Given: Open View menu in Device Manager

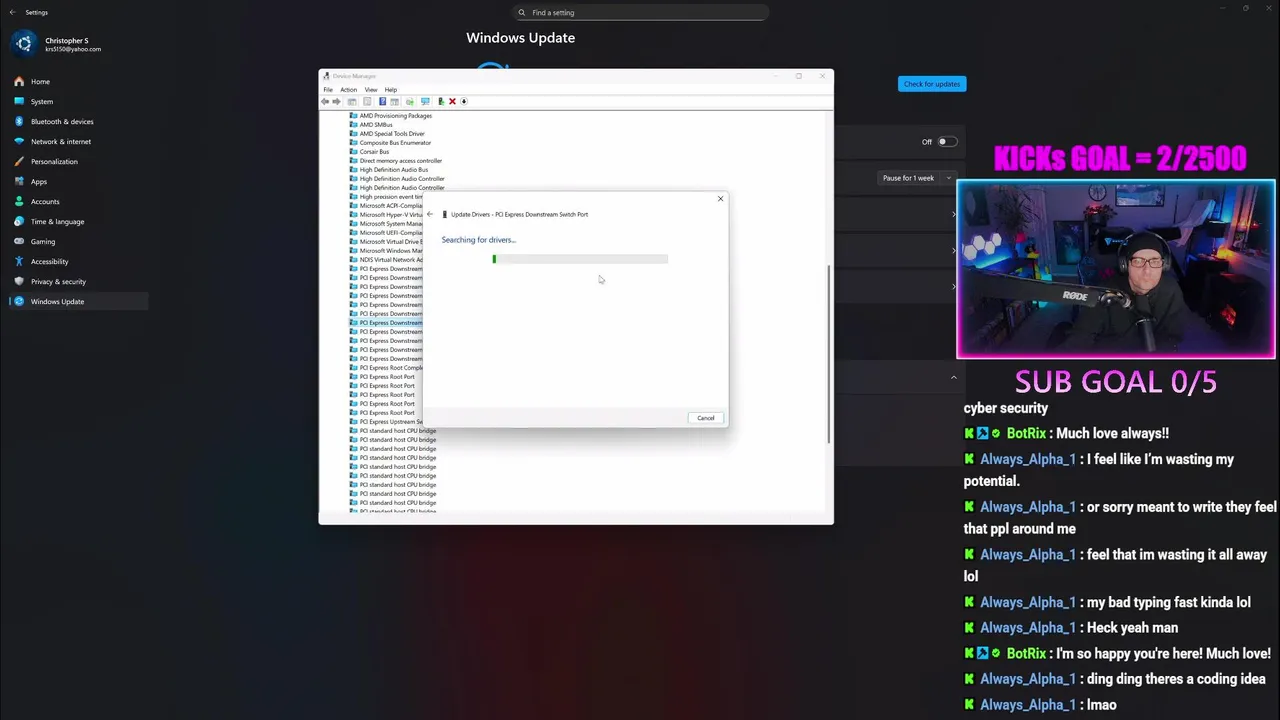Looking at the screenshot, I should [371, 90].
